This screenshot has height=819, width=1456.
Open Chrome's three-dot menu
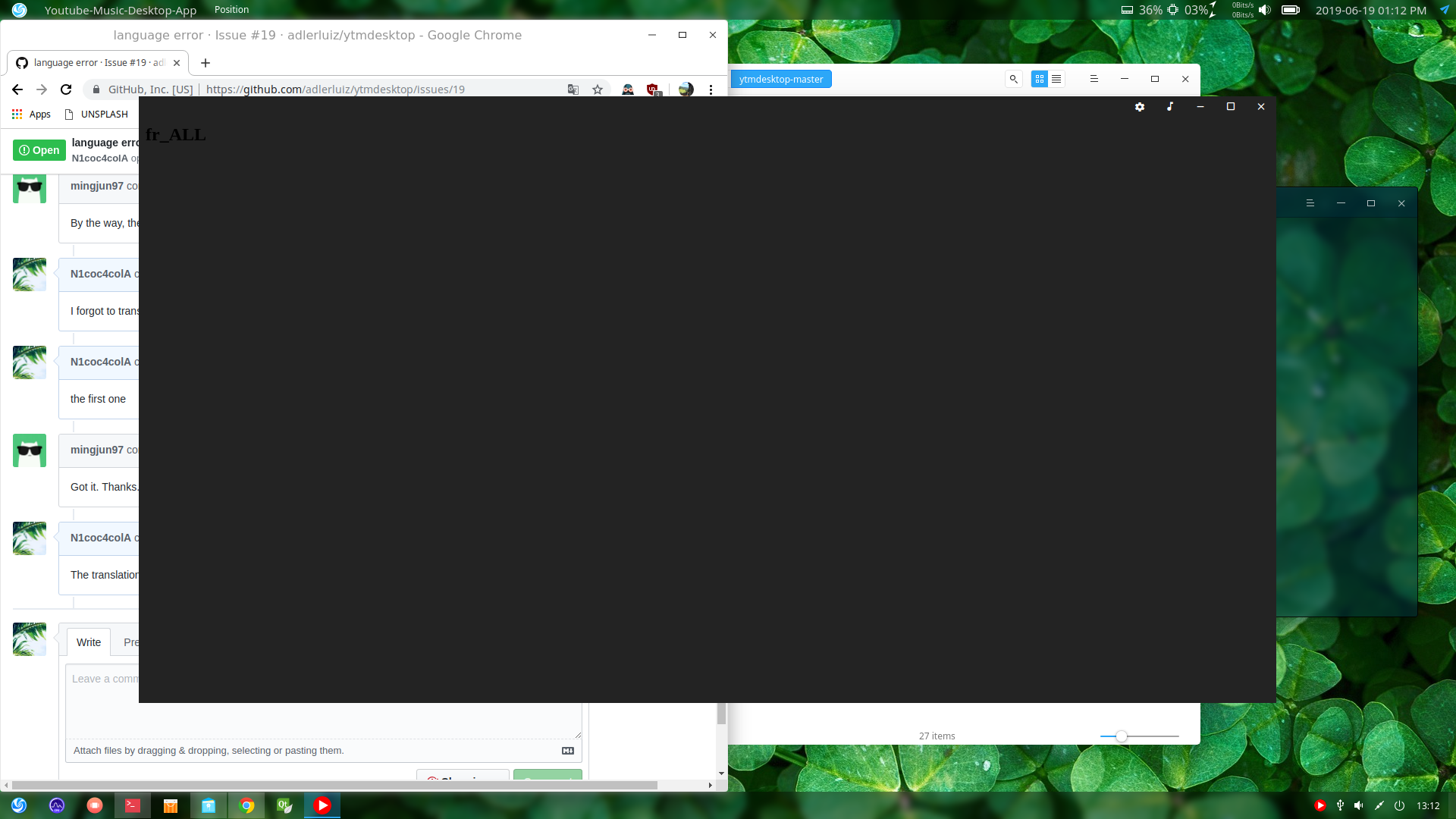click(x=711, y=89)
